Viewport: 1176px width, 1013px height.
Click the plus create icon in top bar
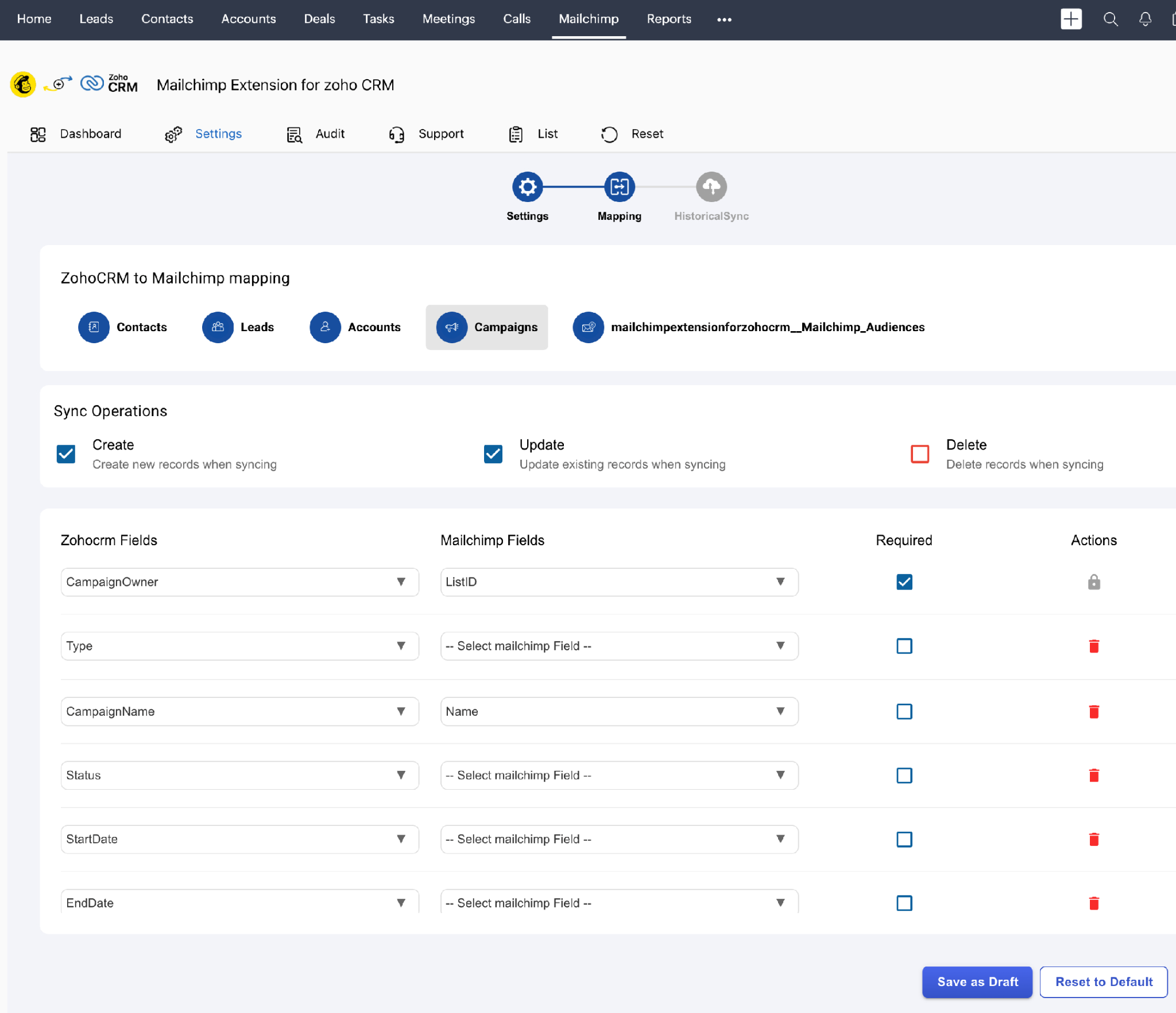pyautogui.click(x=1071, y=19)
